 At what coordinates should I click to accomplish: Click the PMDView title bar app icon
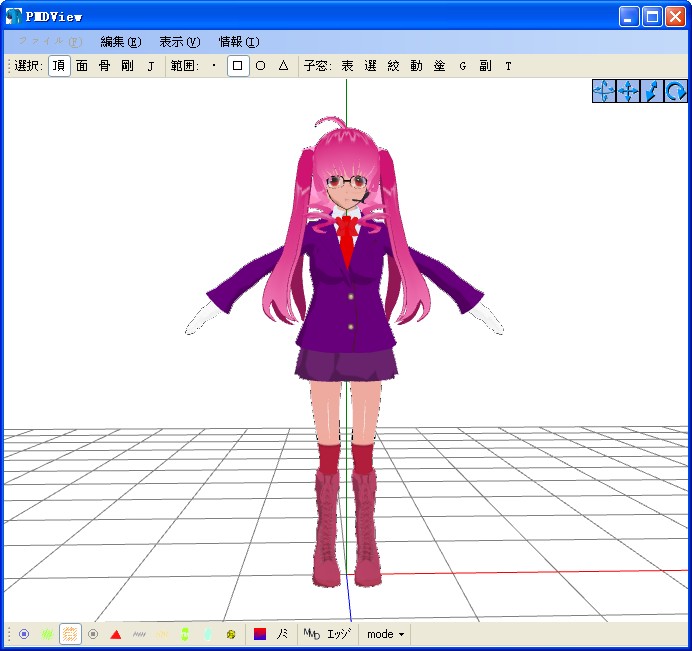click(x=13, y=17)
